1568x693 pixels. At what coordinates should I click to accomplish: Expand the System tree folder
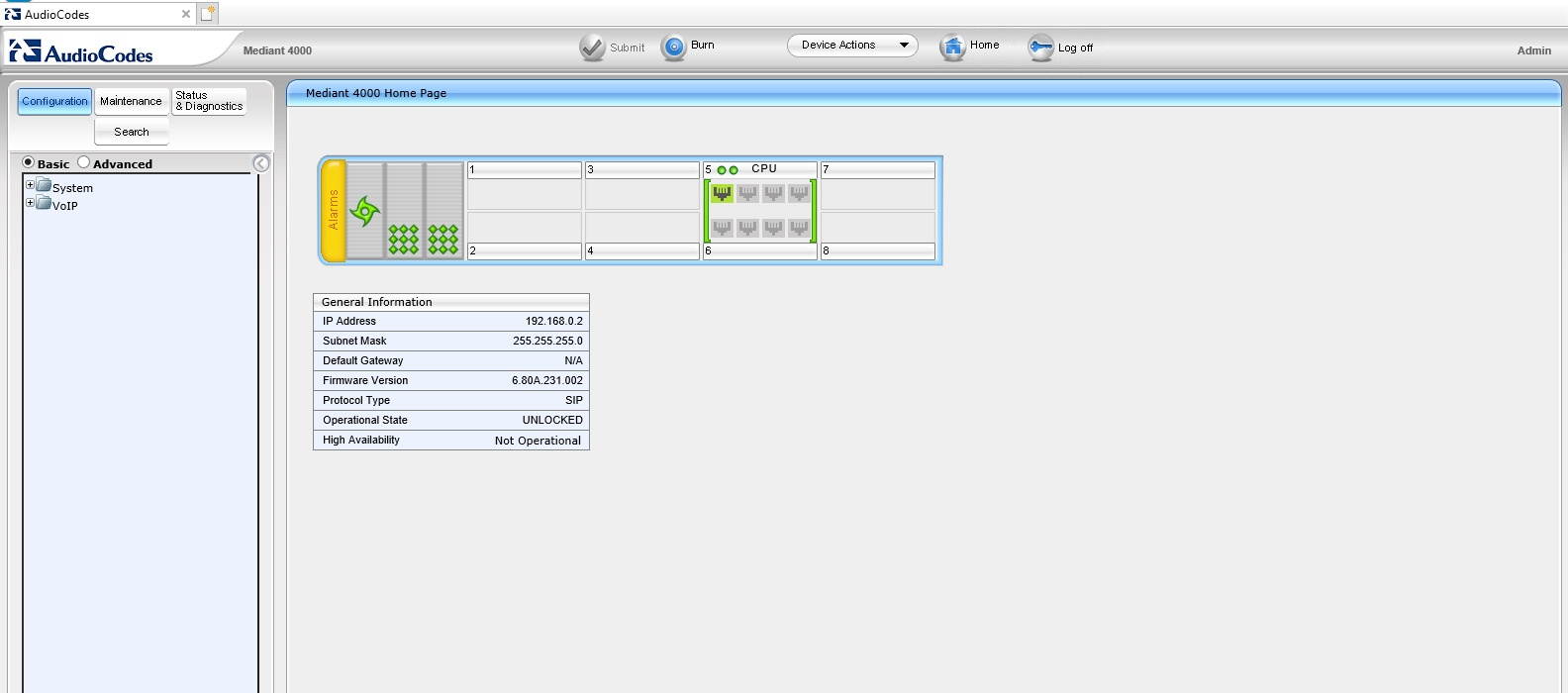click(x=30, y=185)
